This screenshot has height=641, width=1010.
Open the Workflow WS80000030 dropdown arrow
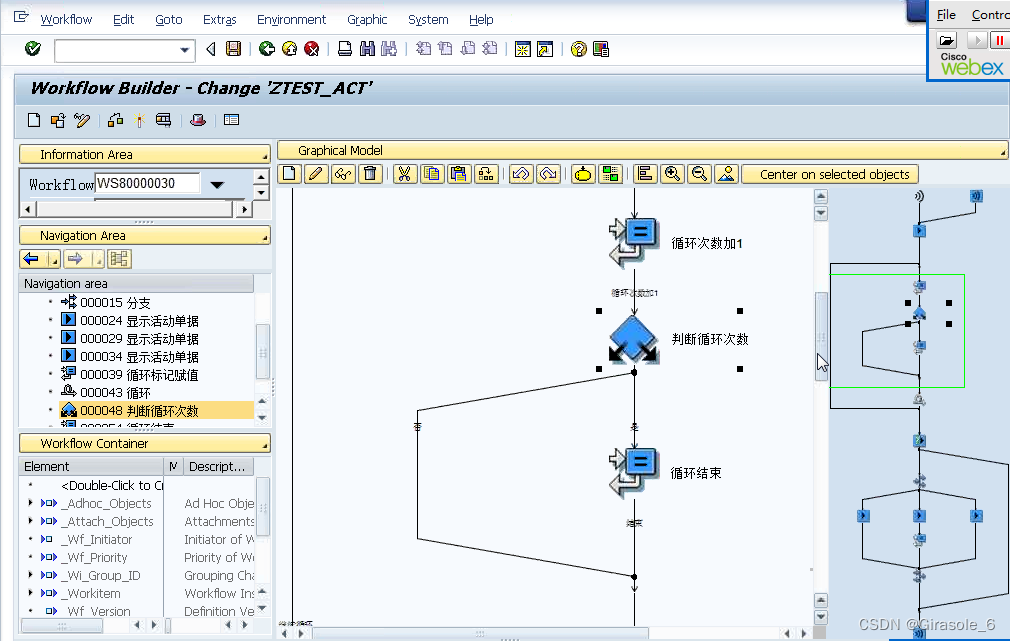[x=217, y=185]
